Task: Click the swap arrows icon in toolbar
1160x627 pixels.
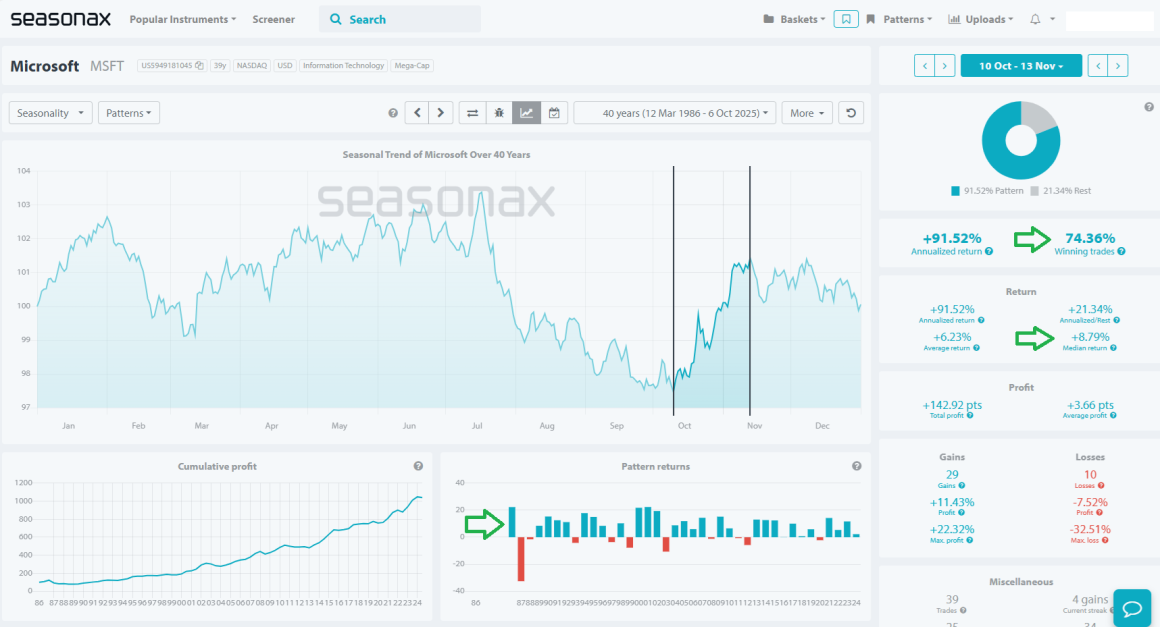Action: 472,113
